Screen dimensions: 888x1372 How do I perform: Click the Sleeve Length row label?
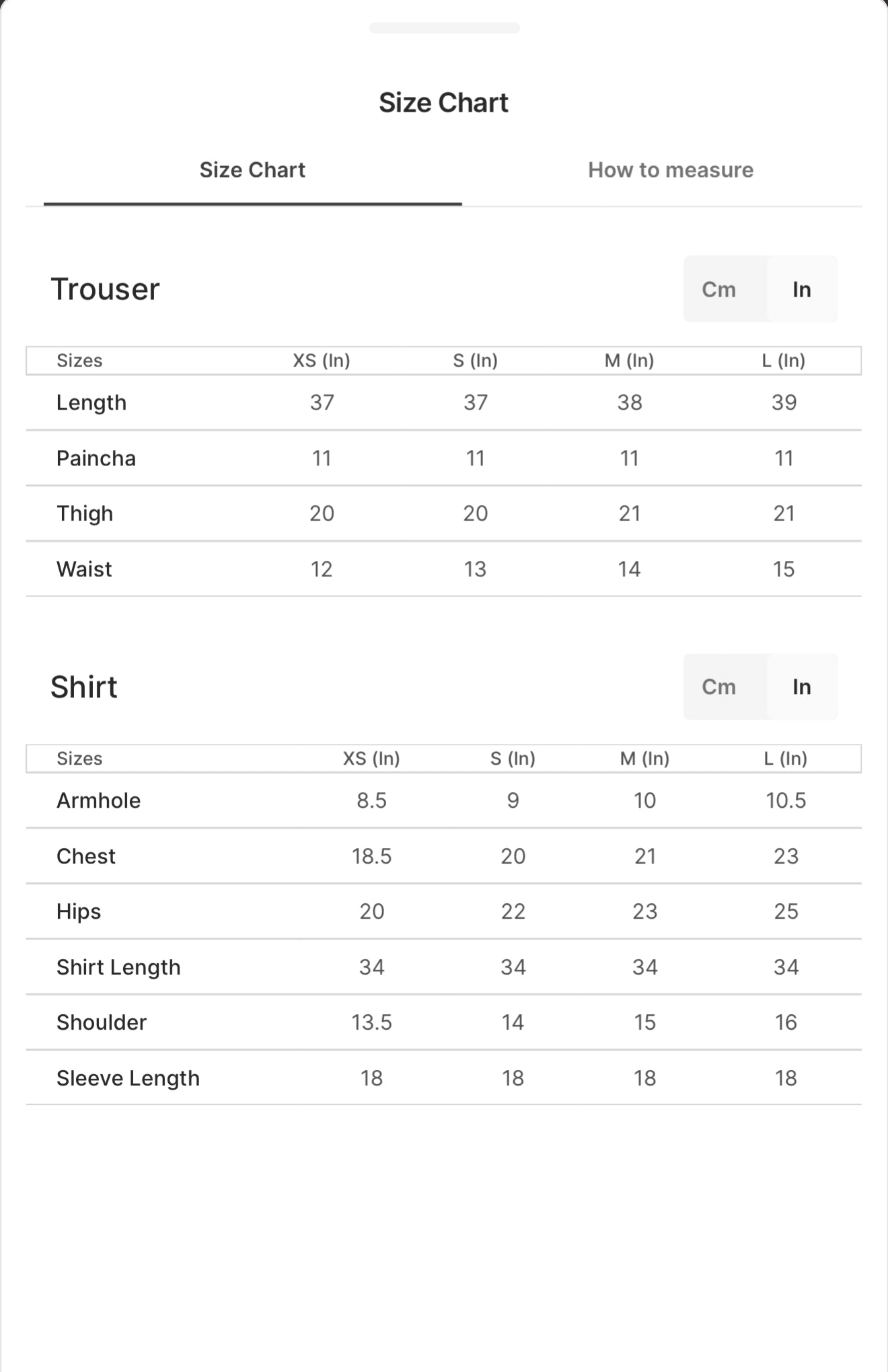(128, 1078)
